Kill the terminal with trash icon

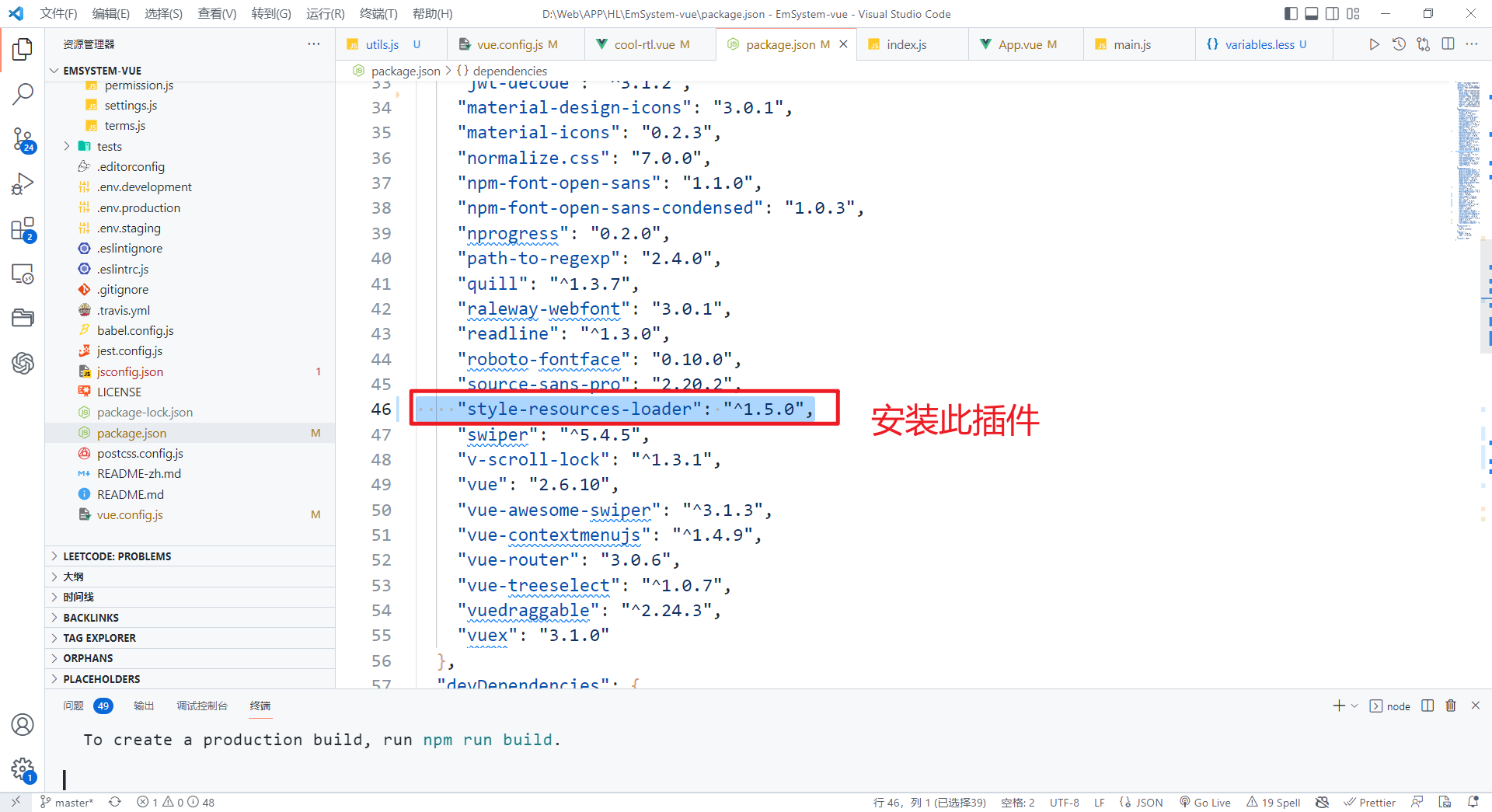[x=1451, y=706]
